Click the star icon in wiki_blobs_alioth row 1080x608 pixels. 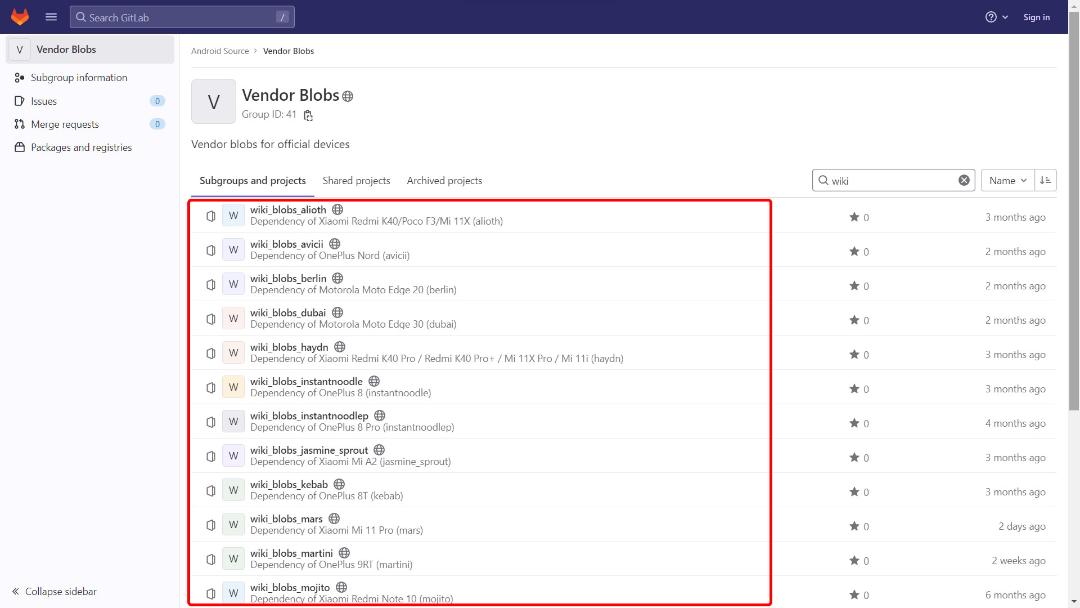[854, 217]
